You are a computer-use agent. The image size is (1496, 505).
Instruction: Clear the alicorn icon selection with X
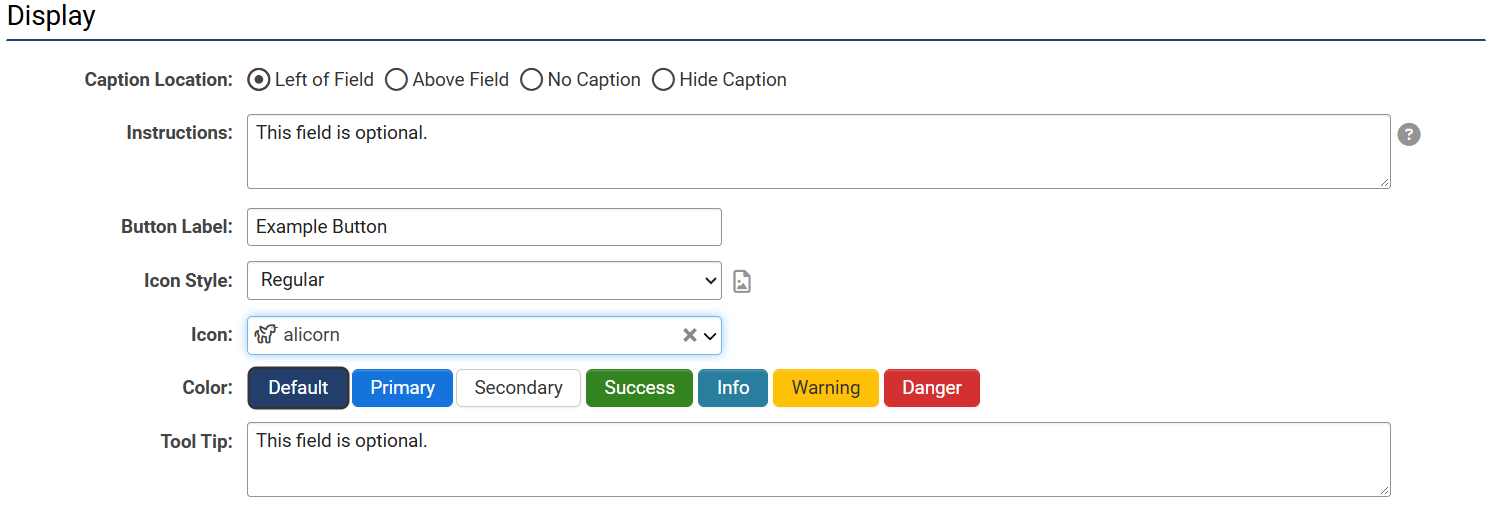pos(689,335)
